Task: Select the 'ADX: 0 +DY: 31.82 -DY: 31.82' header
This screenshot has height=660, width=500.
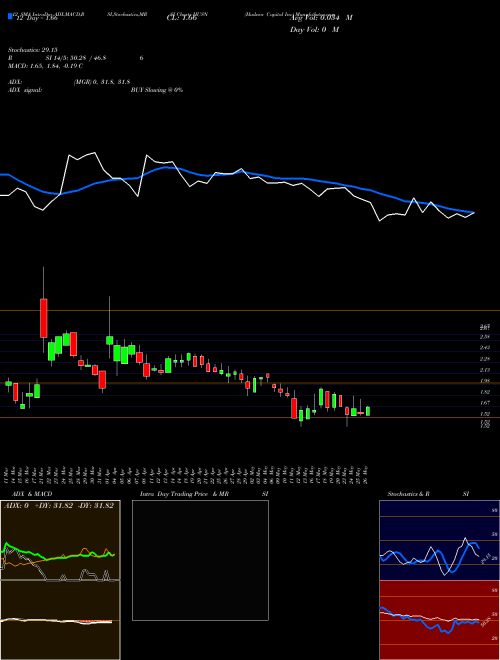Action: pos(59,506)
